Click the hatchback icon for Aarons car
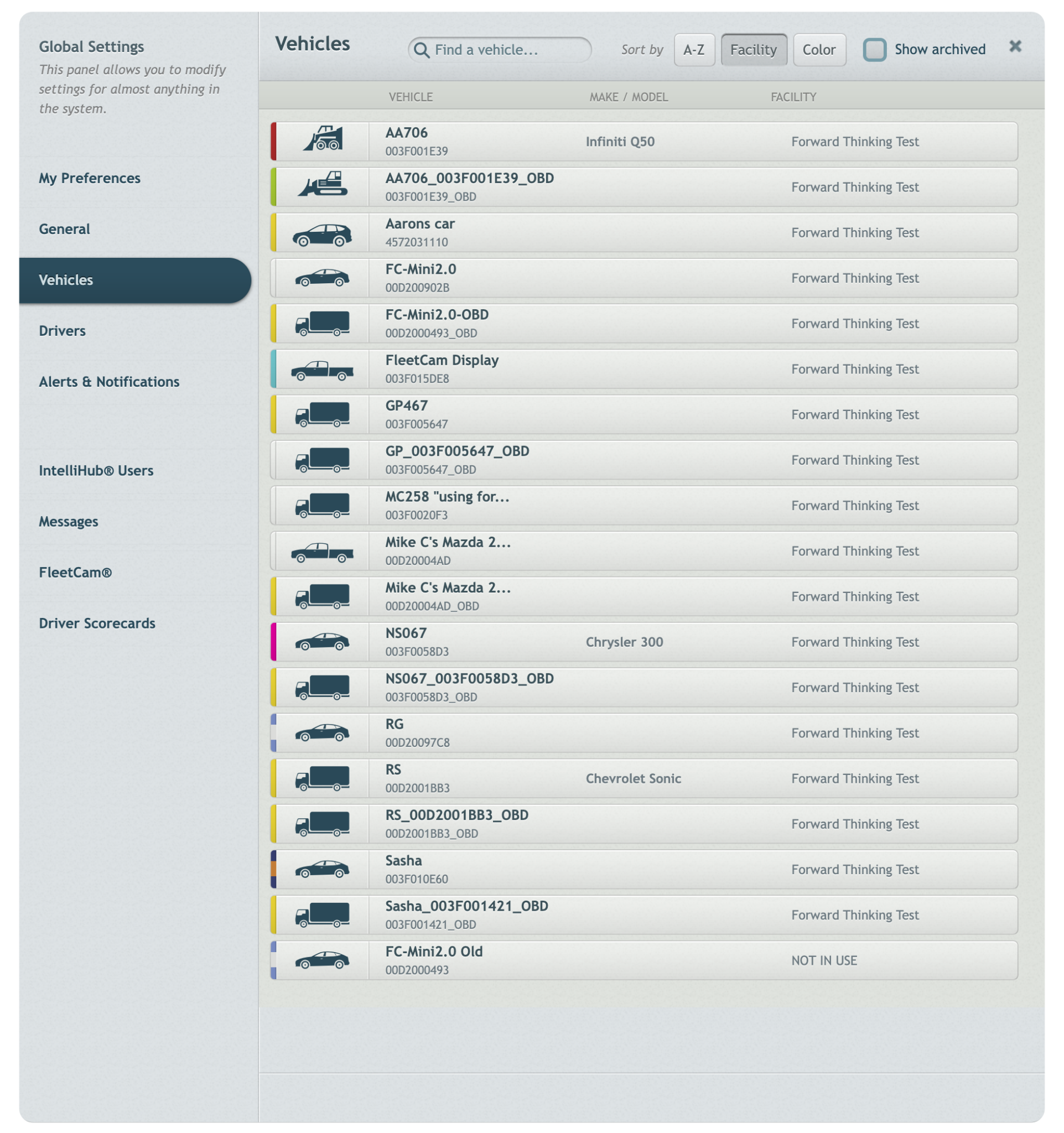1064x1133 pixels. pyautogui.click(x=322, y=234)
